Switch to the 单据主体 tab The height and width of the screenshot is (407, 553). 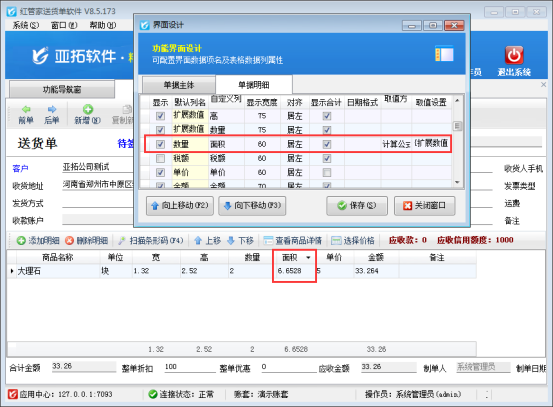coord(179,85)
